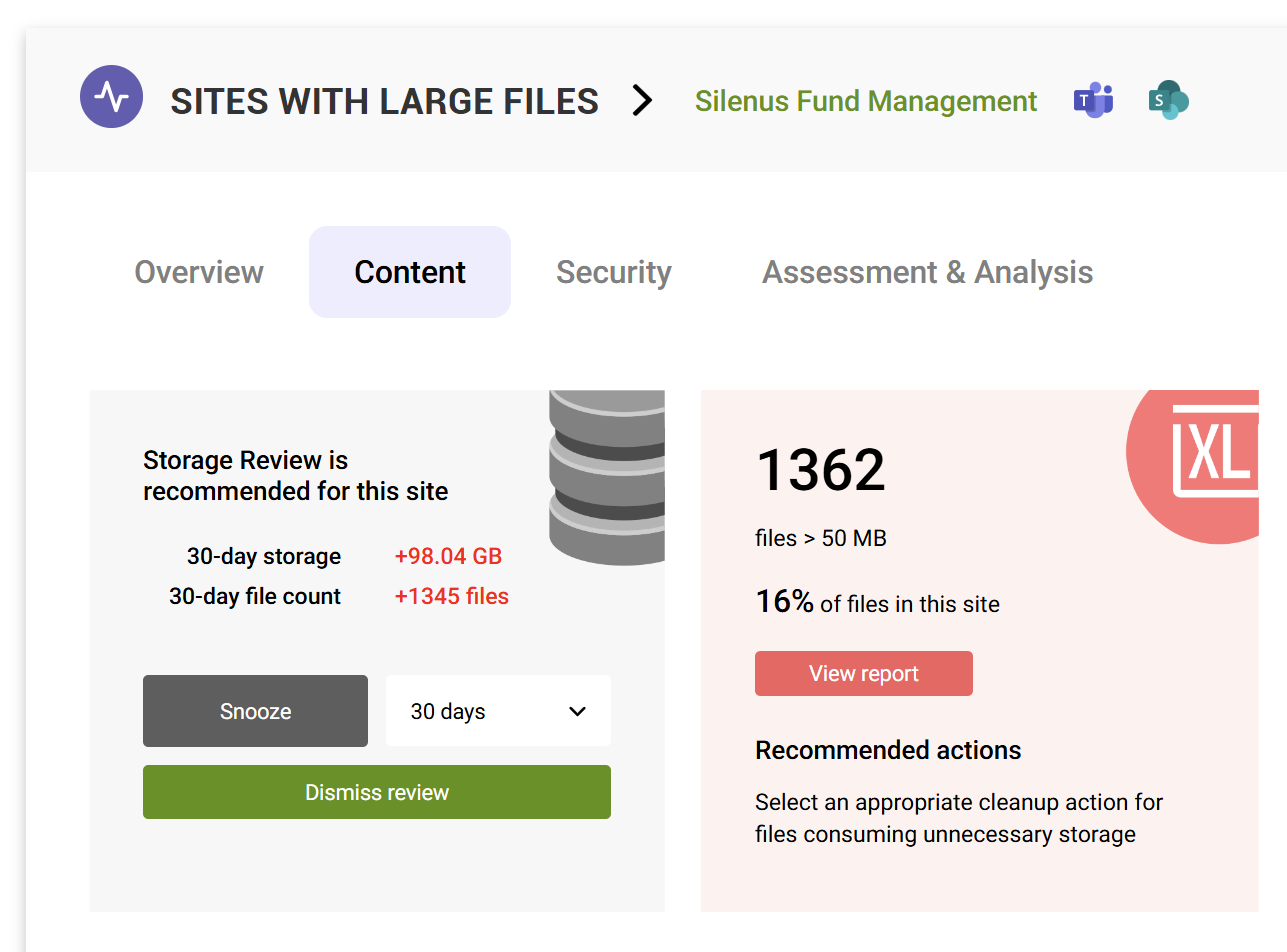Click the cleanup action description text
Image resolution: width=1287 pixels, height=952 pixels.
click(959, 818)
